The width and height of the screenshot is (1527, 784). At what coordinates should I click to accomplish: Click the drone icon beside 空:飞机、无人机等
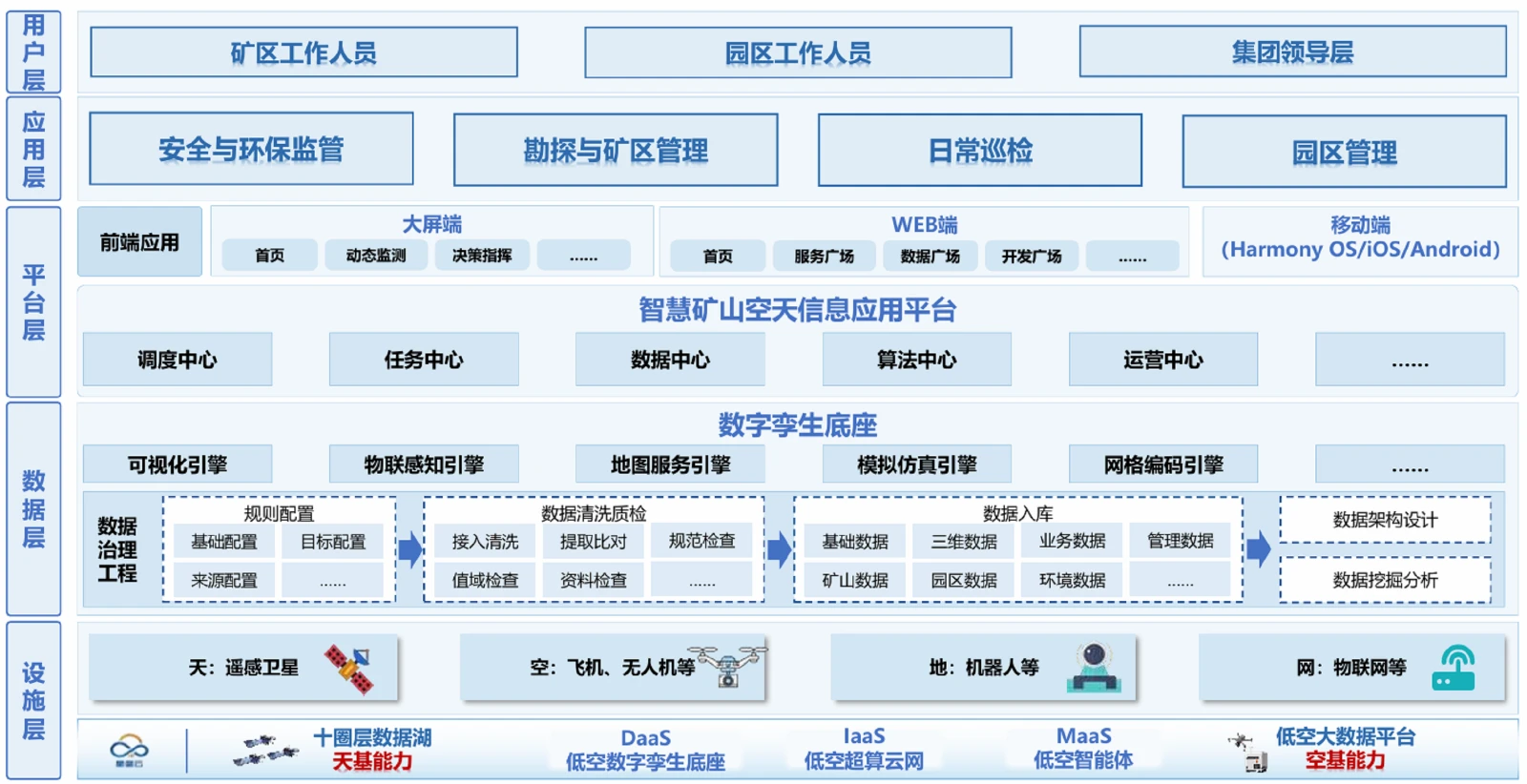(x=727, y=666)
